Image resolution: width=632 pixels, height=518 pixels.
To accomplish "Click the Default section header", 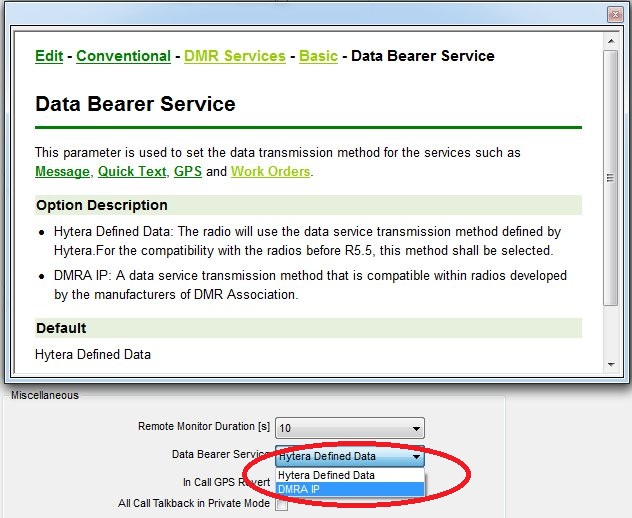I will click(x=61, y=328).
